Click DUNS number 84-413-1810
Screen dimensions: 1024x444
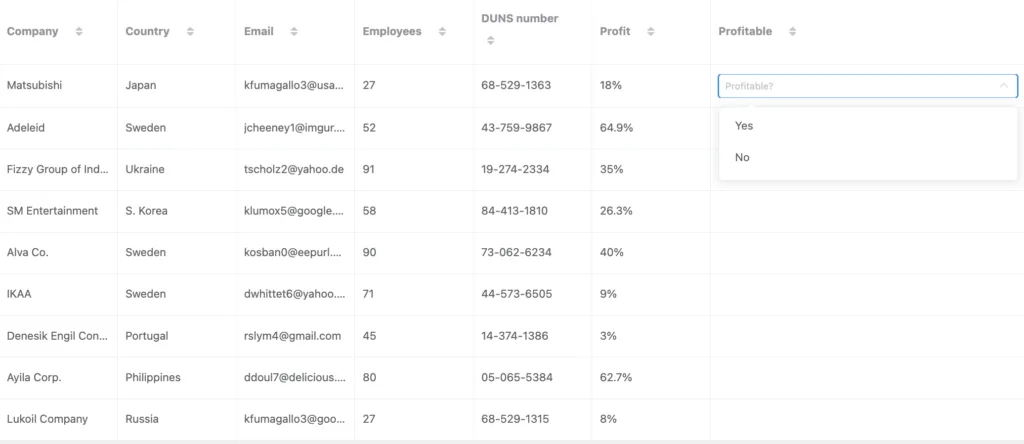(515, 211)
